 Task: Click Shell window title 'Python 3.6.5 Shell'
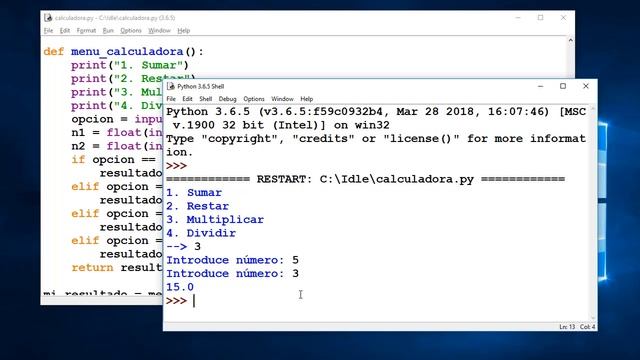click(x=200, y=87)
